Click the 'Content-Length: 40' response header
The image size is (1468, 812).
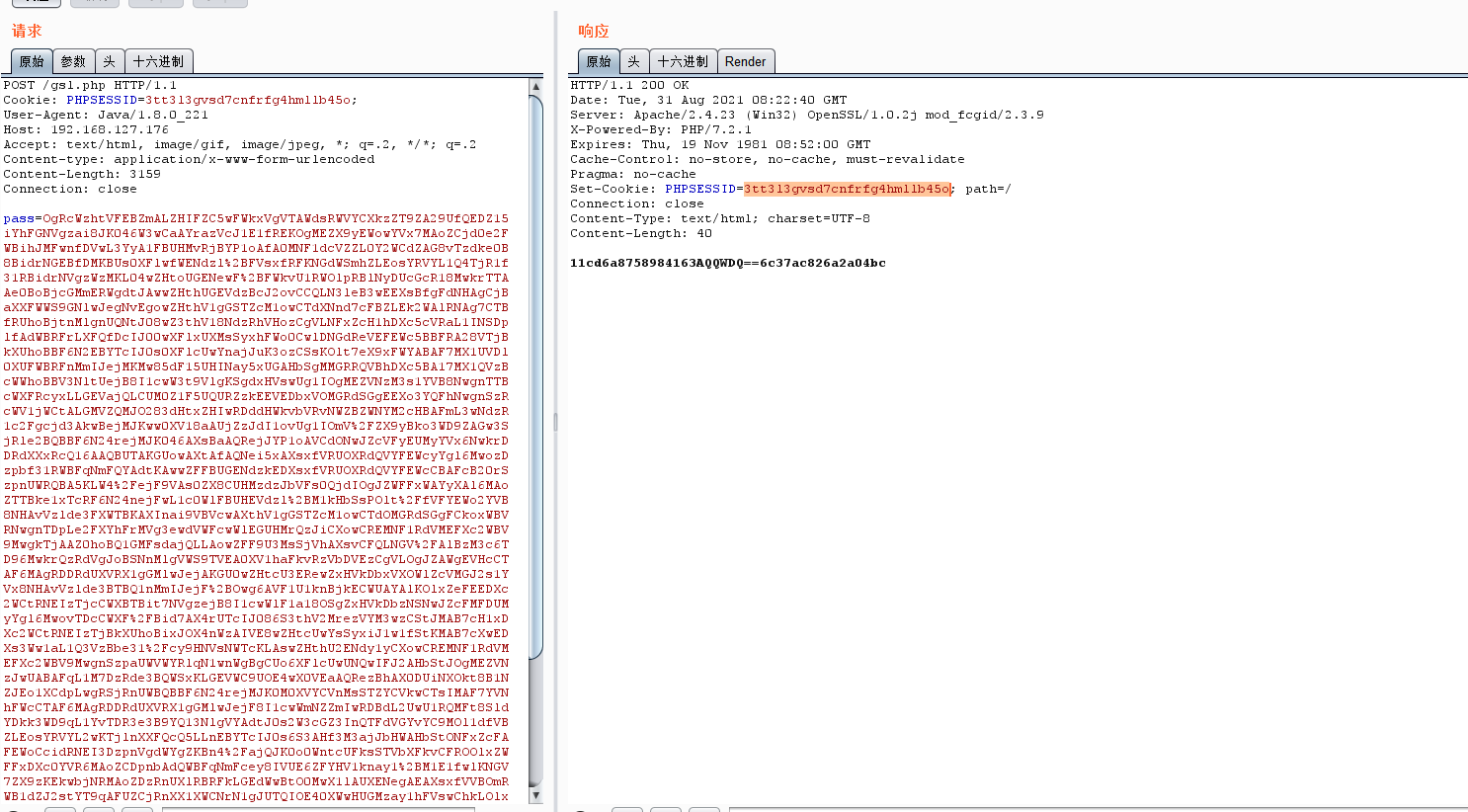point(641,233)
